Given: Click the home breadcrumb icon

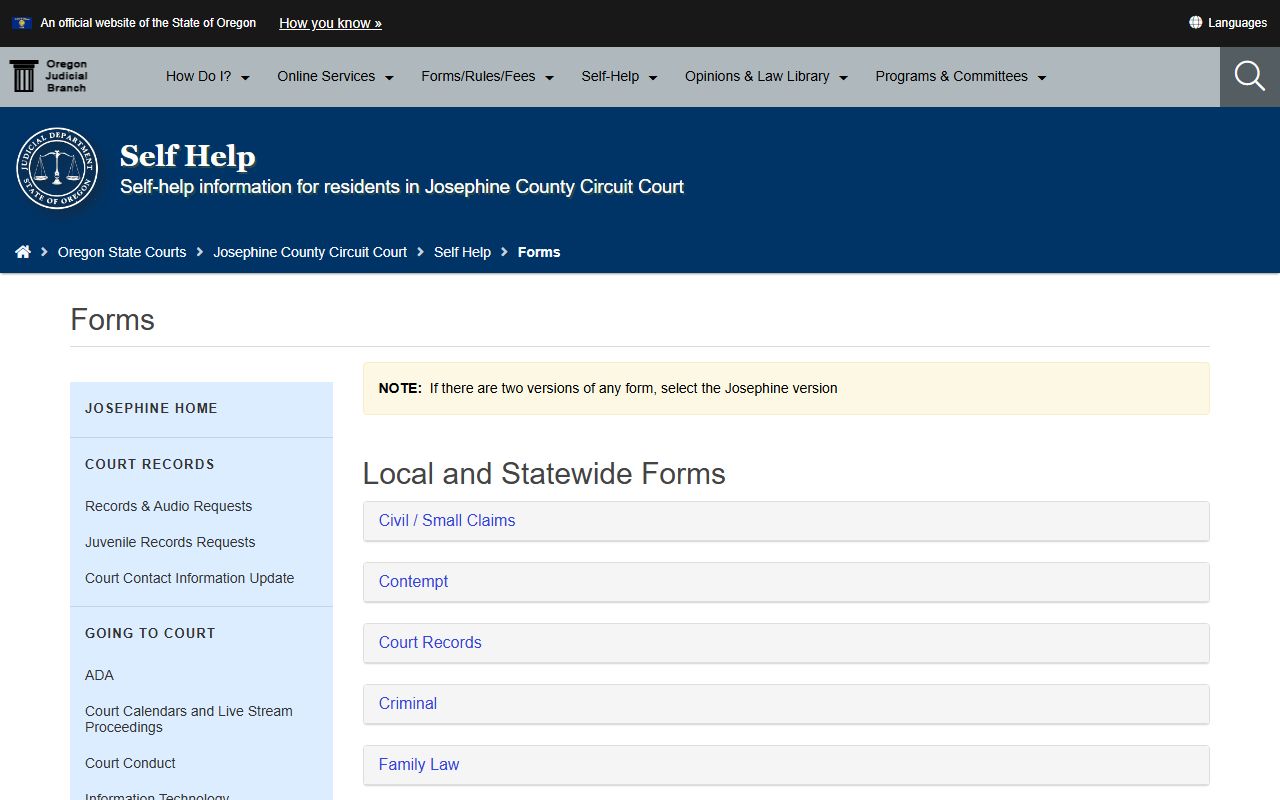Looking at the screenshot, I should 23,252.
